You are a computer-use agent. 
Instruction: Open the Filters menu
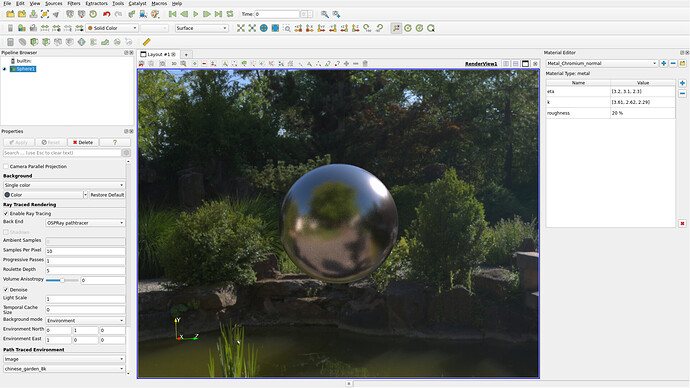pos(73,4)
